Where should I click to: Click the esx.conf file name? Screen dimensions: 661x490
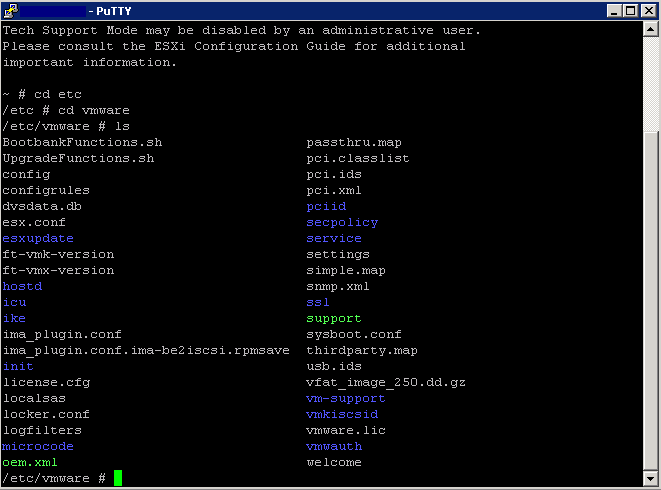34,222
